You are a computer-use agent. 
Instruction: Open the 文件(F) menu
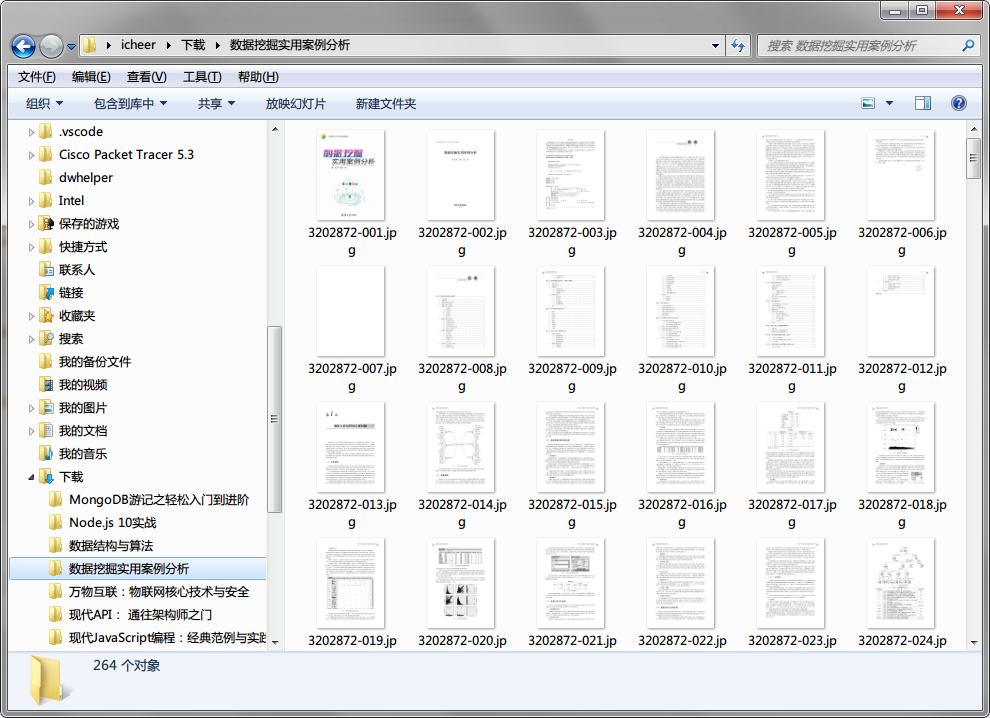click(x=37, y=77)
